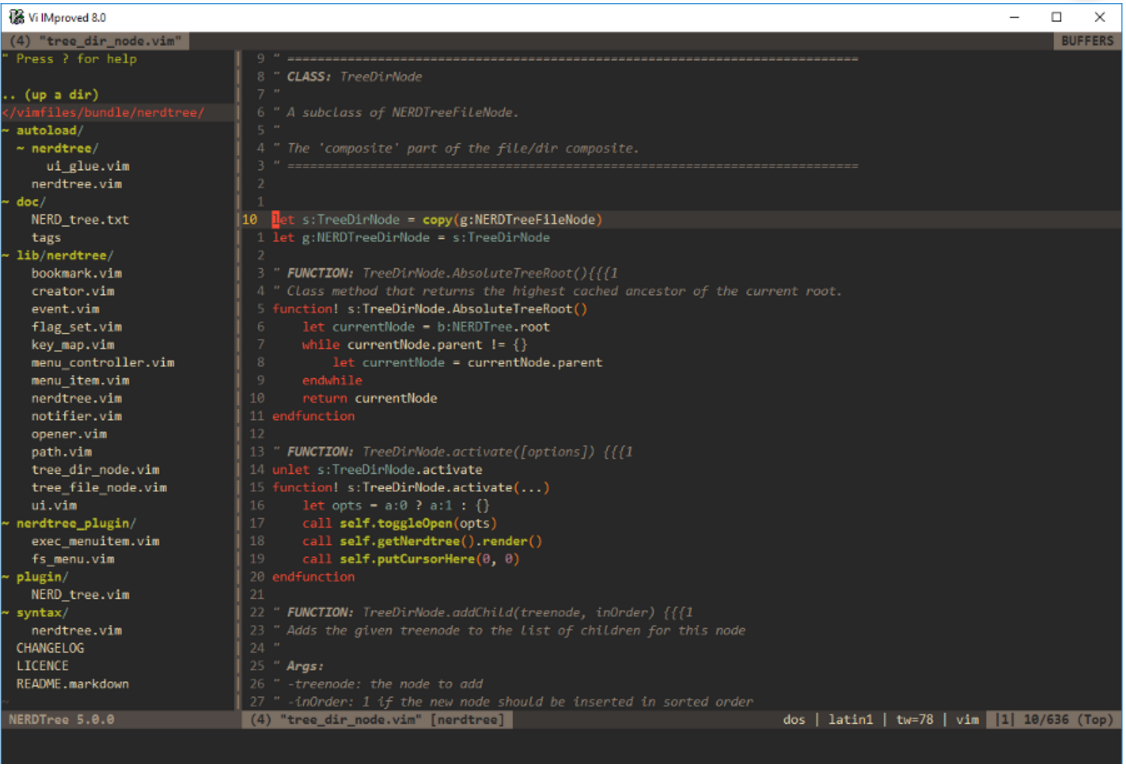The image size is (1126, 768).
Task: Open README.markdown in the tree
Action: pos(73,684)
